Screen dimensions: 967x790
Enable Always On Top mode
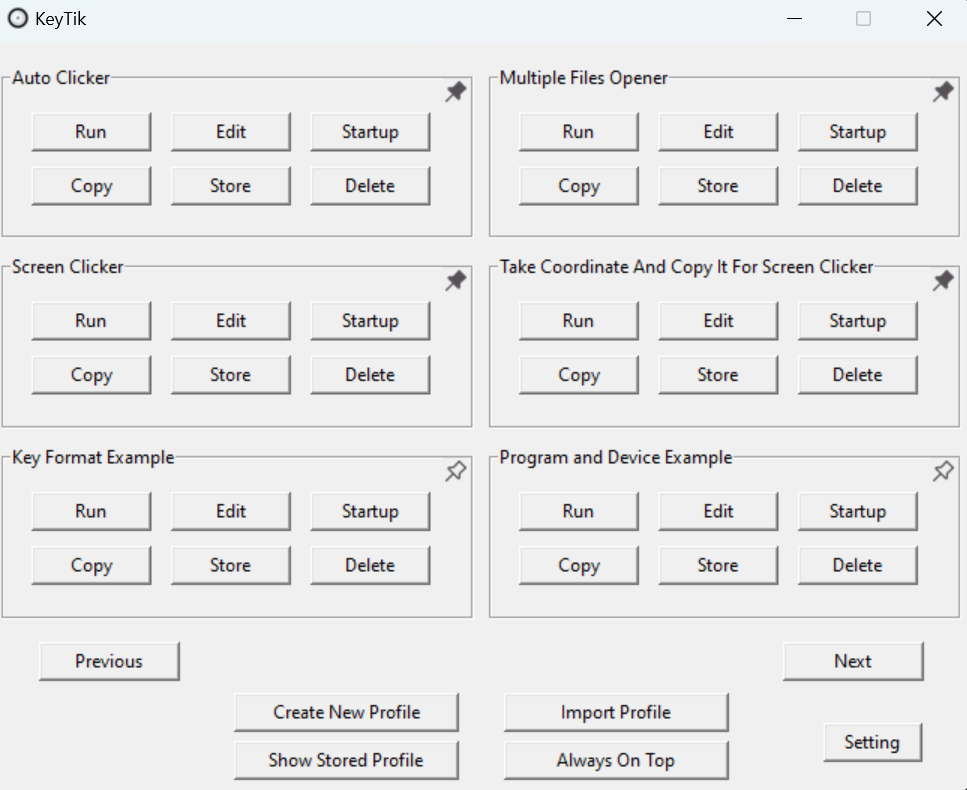[615, 761]
